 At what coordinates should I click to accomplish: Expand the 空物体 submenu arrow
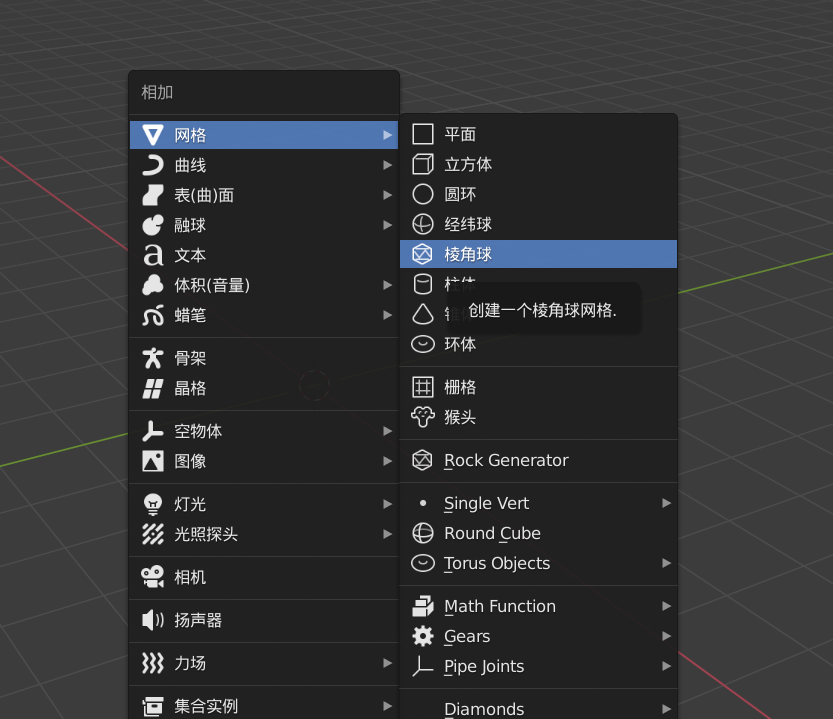(x=388, y=431)
